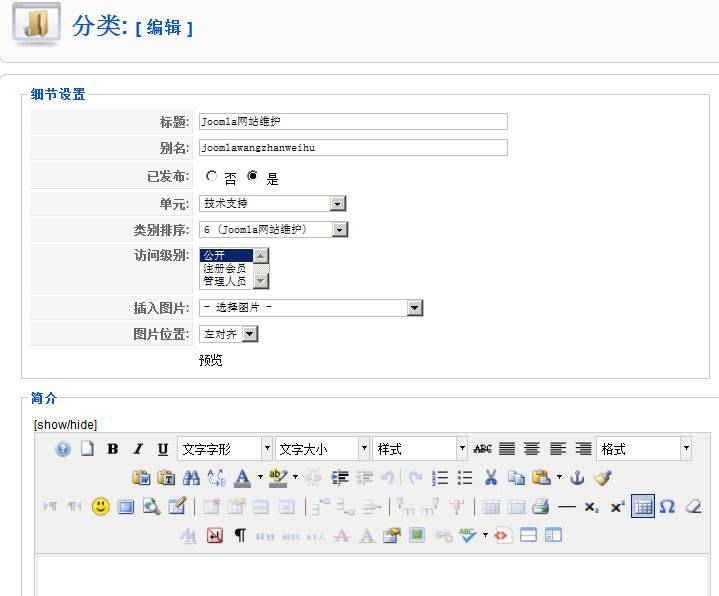Image resolution: width=719 pixels, height=596 pixels.
Task: Click the editor text area
Action: (x=372, y=576)
